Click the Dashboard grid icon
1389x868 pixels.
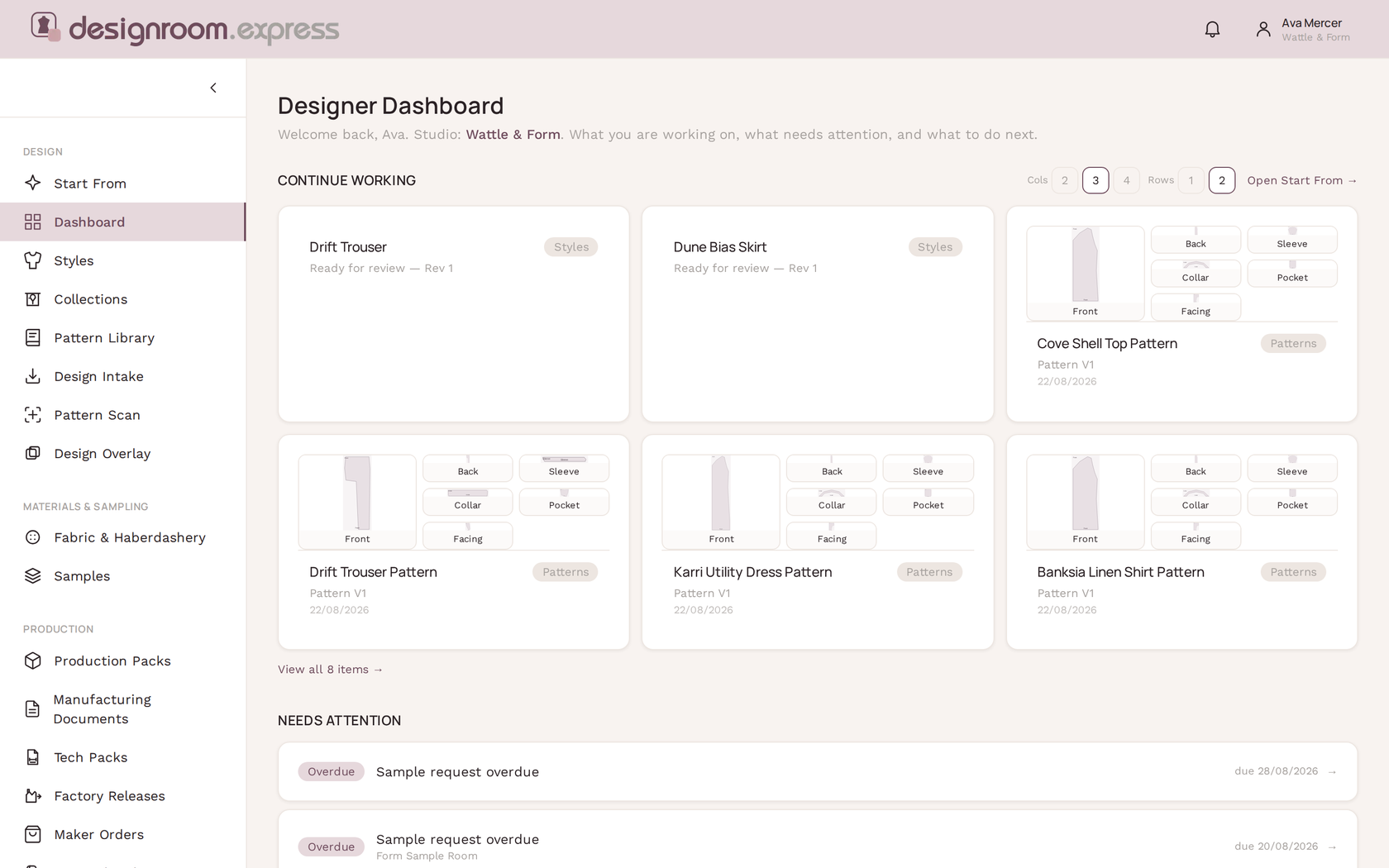coord(33,222)
